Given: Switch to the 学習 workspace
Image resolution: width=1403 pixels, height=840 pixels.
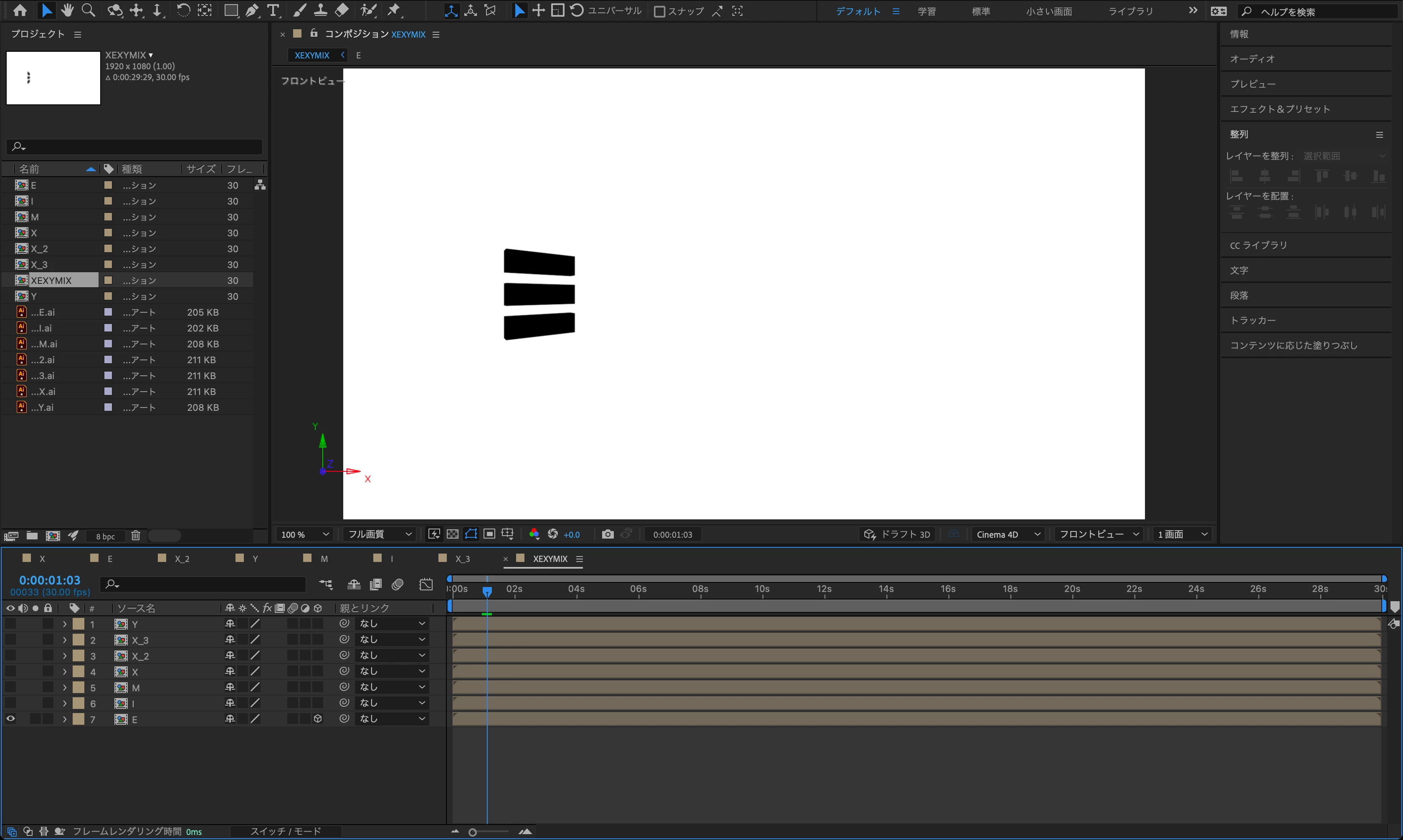Looking at the screenshot, I should [x=926, y=11].
